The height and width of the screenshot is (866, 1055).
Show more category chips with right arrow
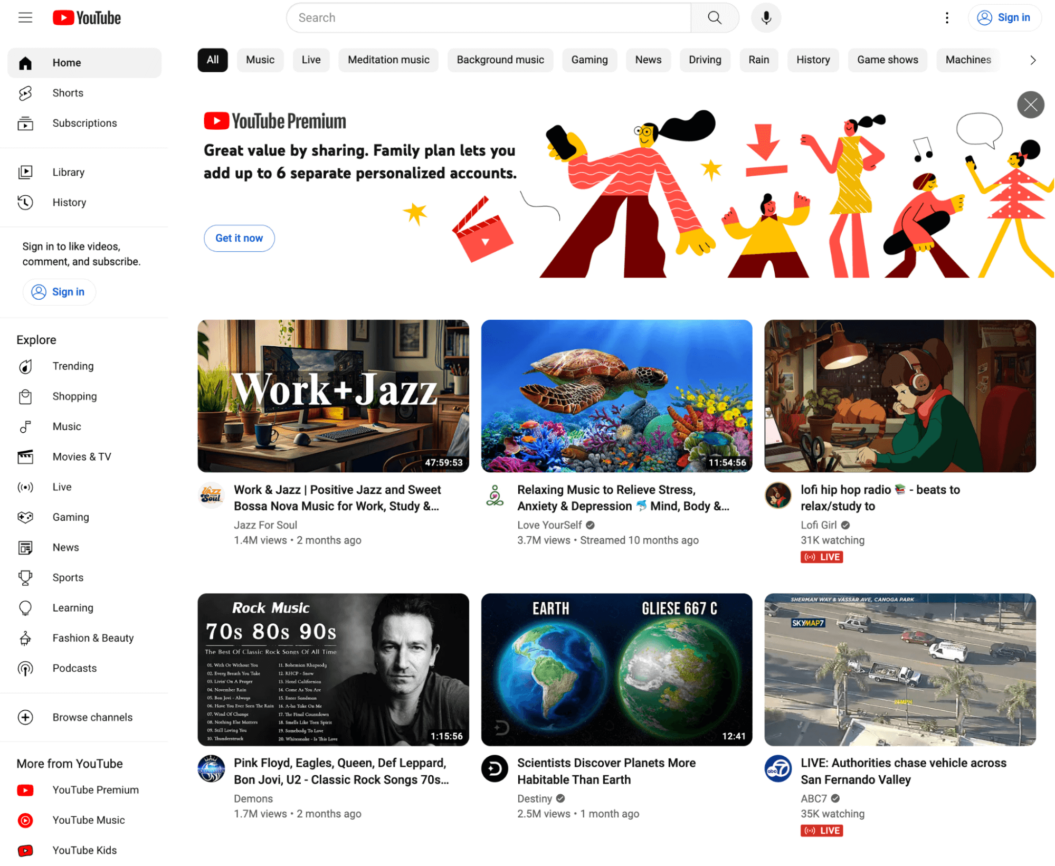pos(1033,60)
